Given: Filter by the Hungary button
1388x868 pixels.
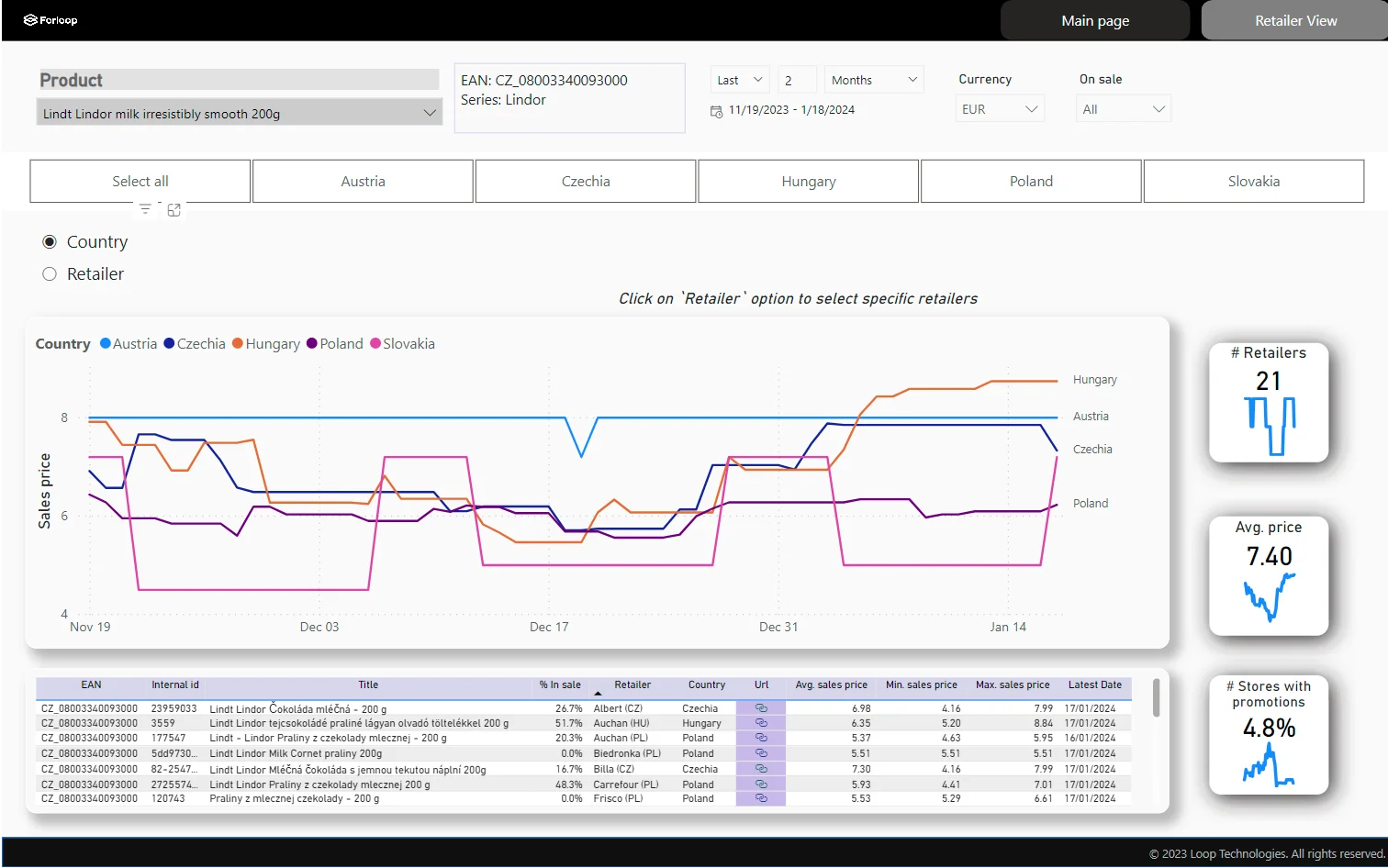Looking at the screenshot, I should pyautogui.click(x=809, y=182).
